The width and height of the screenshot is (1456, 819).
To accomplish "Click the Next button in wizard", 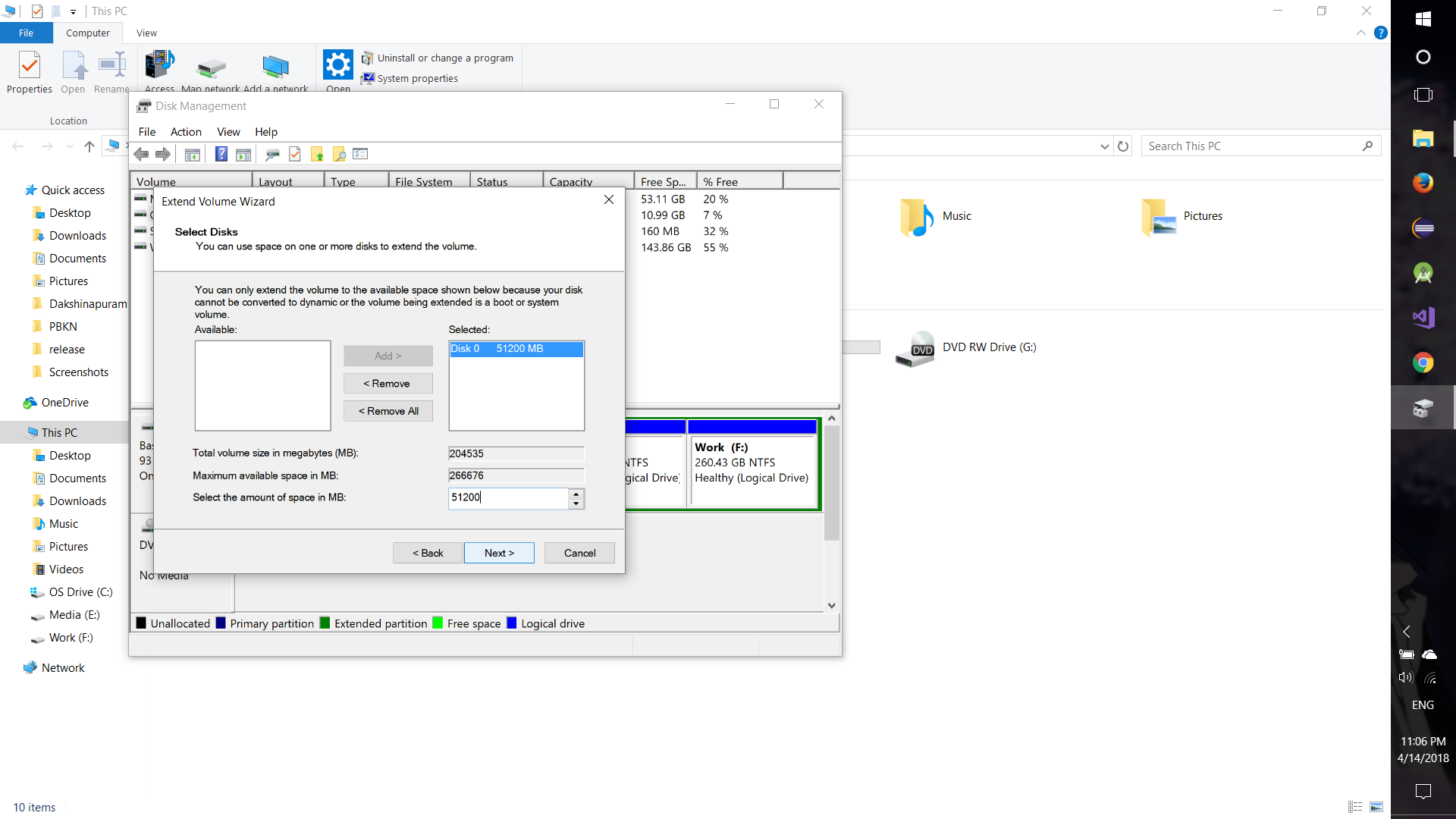I will [x=499, y=553].
